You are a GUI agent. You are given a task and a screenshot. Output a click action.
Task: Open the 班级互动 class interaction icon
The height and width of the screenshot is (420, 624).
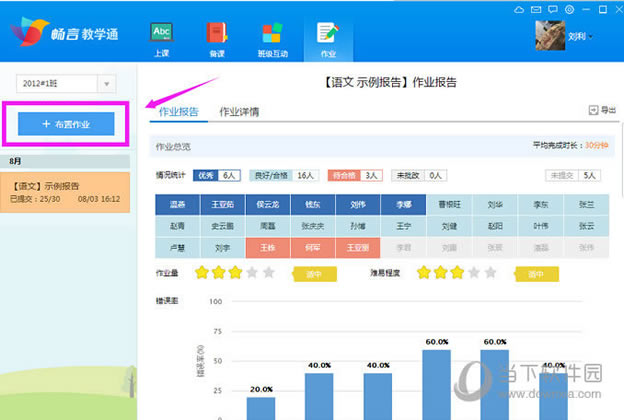point(271,36)
